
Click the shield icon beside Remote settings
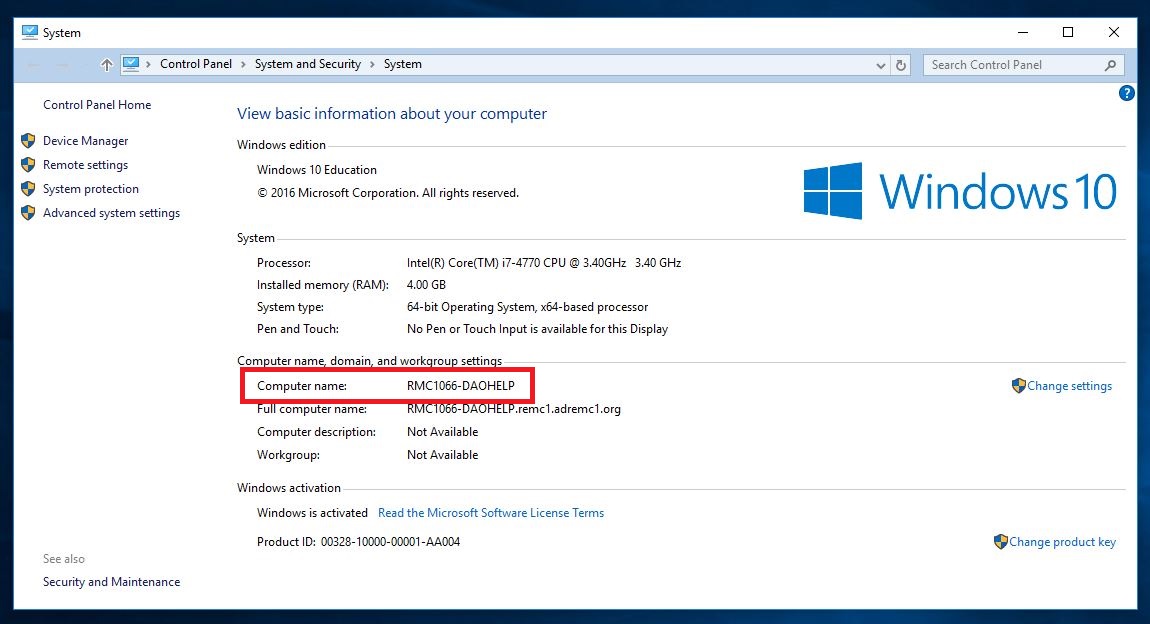coord(28,165)
